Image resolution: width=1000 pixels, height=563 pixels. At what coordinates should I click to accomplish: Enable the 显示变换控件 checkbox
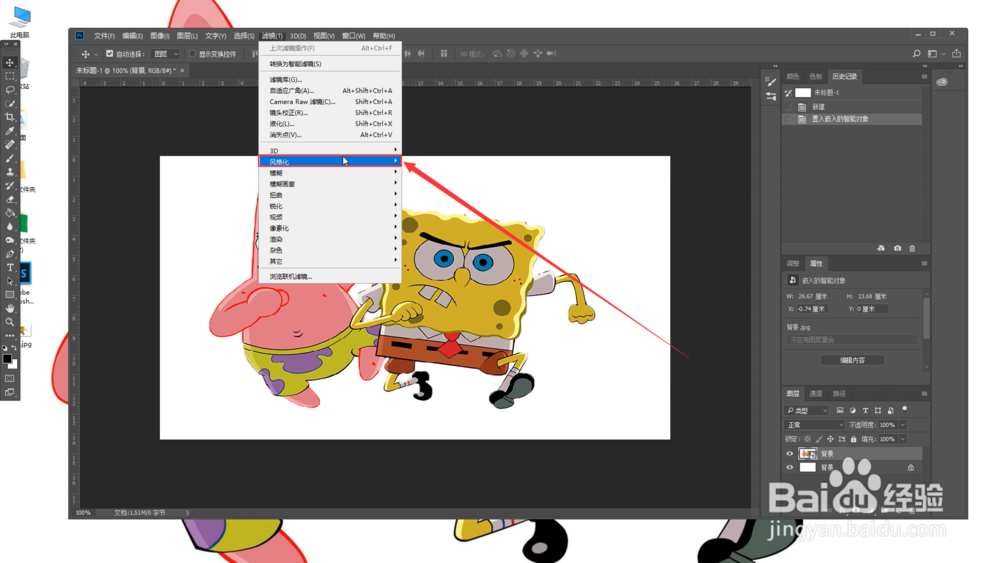pos(192,54)
